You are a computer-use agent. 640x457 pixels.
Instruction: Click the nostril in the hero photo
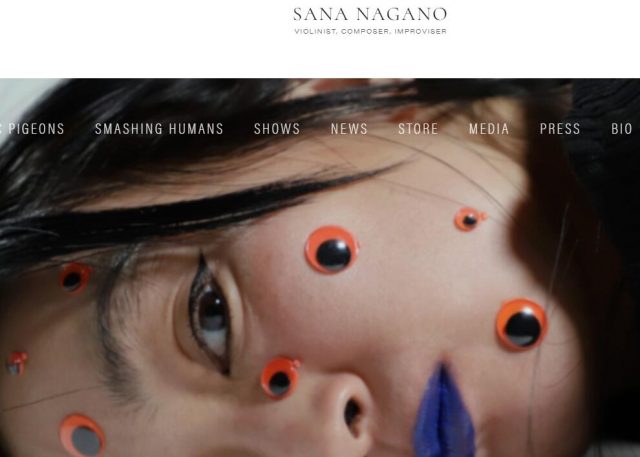(x=352, y=413)
